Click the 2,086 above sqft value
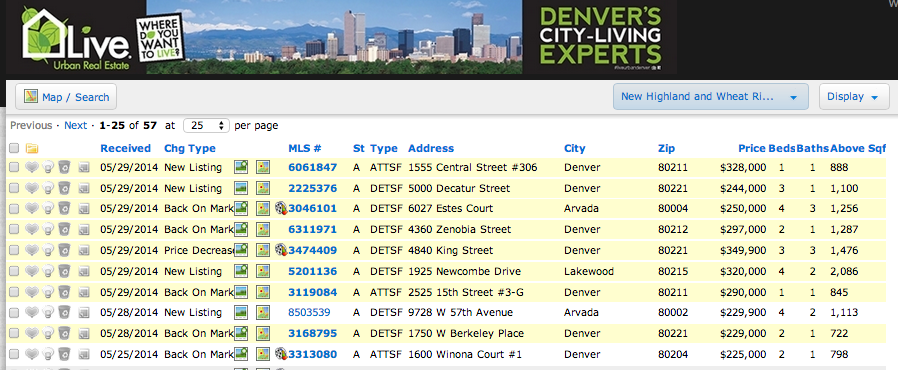The image size is (898, 370). click(844, 271)
